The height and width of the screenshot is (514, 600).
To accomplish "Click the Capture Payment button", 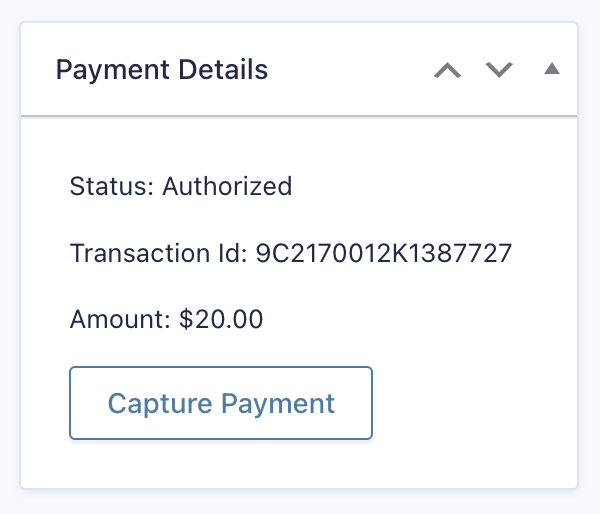I will pos(221,404).
